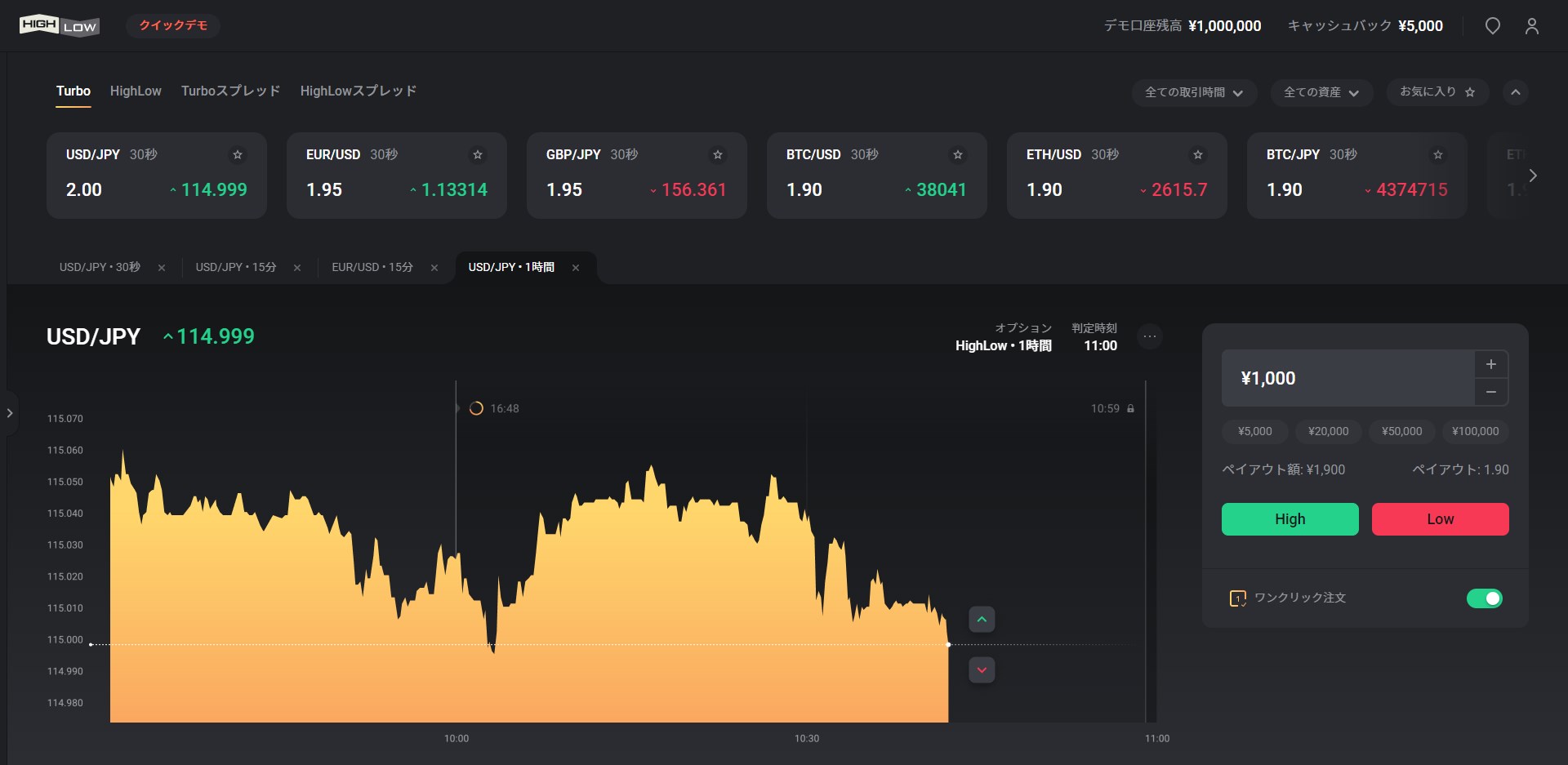Star the BTC/USD 30秒 asset card
1568x765 pixels.
click(x=958, y=154)
